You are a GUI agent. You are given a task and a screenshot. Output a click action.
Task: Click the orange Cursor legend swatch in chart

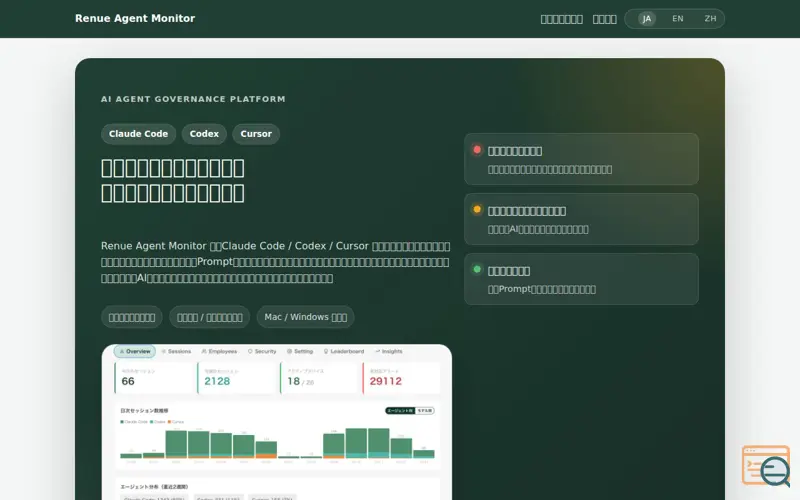click(x=169, y=422)
